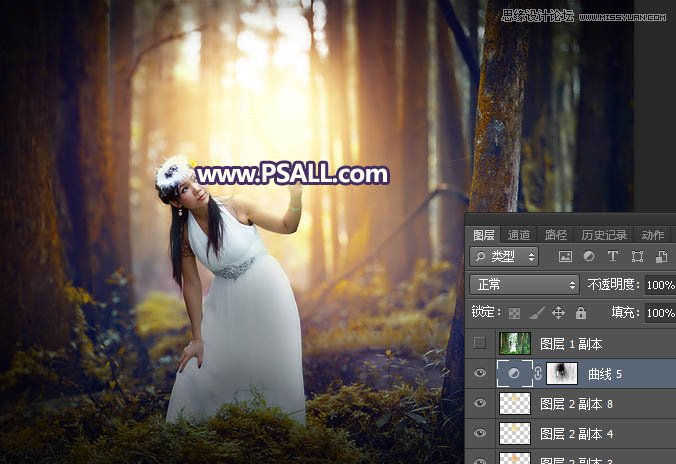
Task: Filter layers by adjustment layer icon
Action: pyautogui.click(x=589, y=257)
